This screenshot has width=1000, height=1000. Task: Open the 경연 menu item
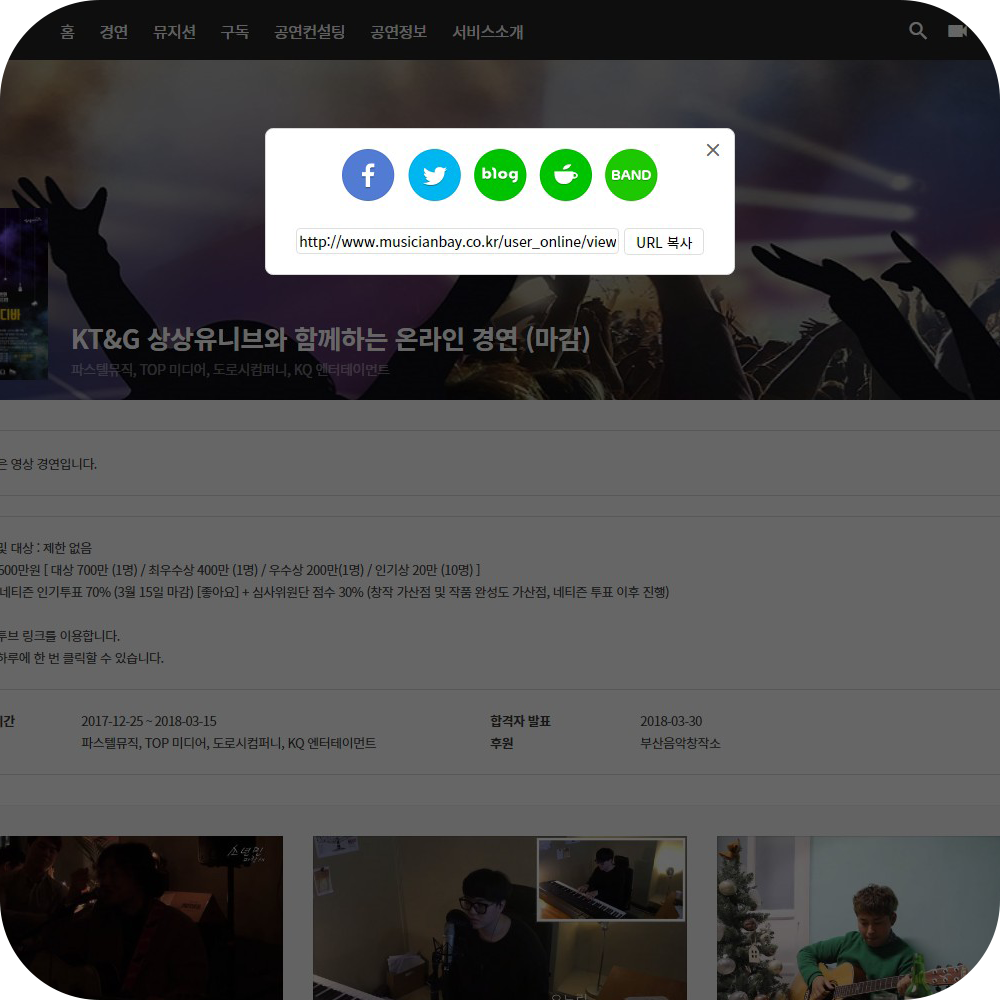coord(114,31)
